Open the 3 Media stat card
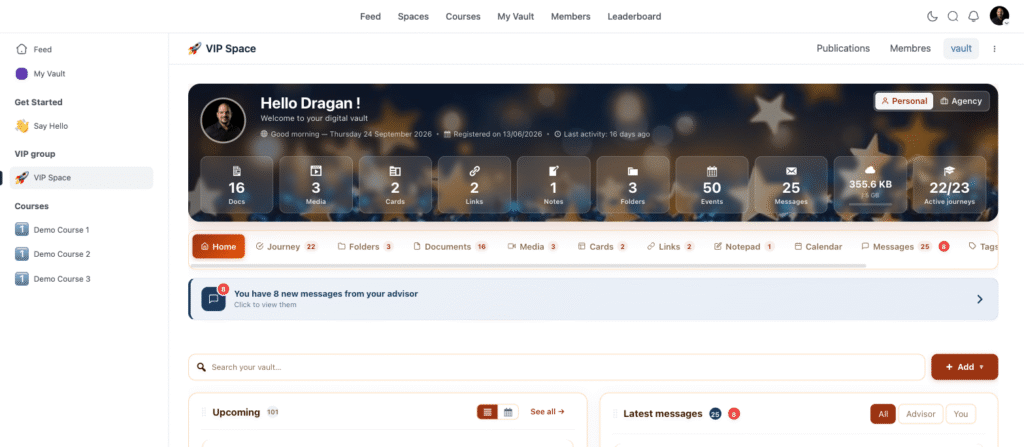 (315, 184)
